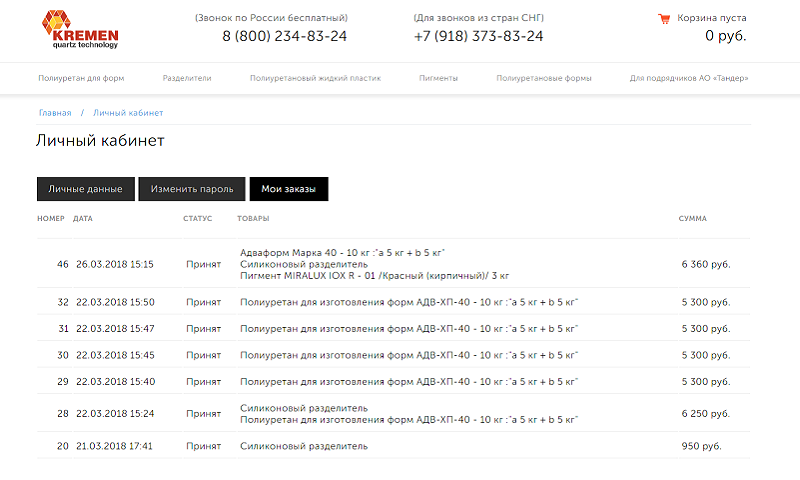Open the 'Полиуретан для форм' menu item

pos(81,78)
